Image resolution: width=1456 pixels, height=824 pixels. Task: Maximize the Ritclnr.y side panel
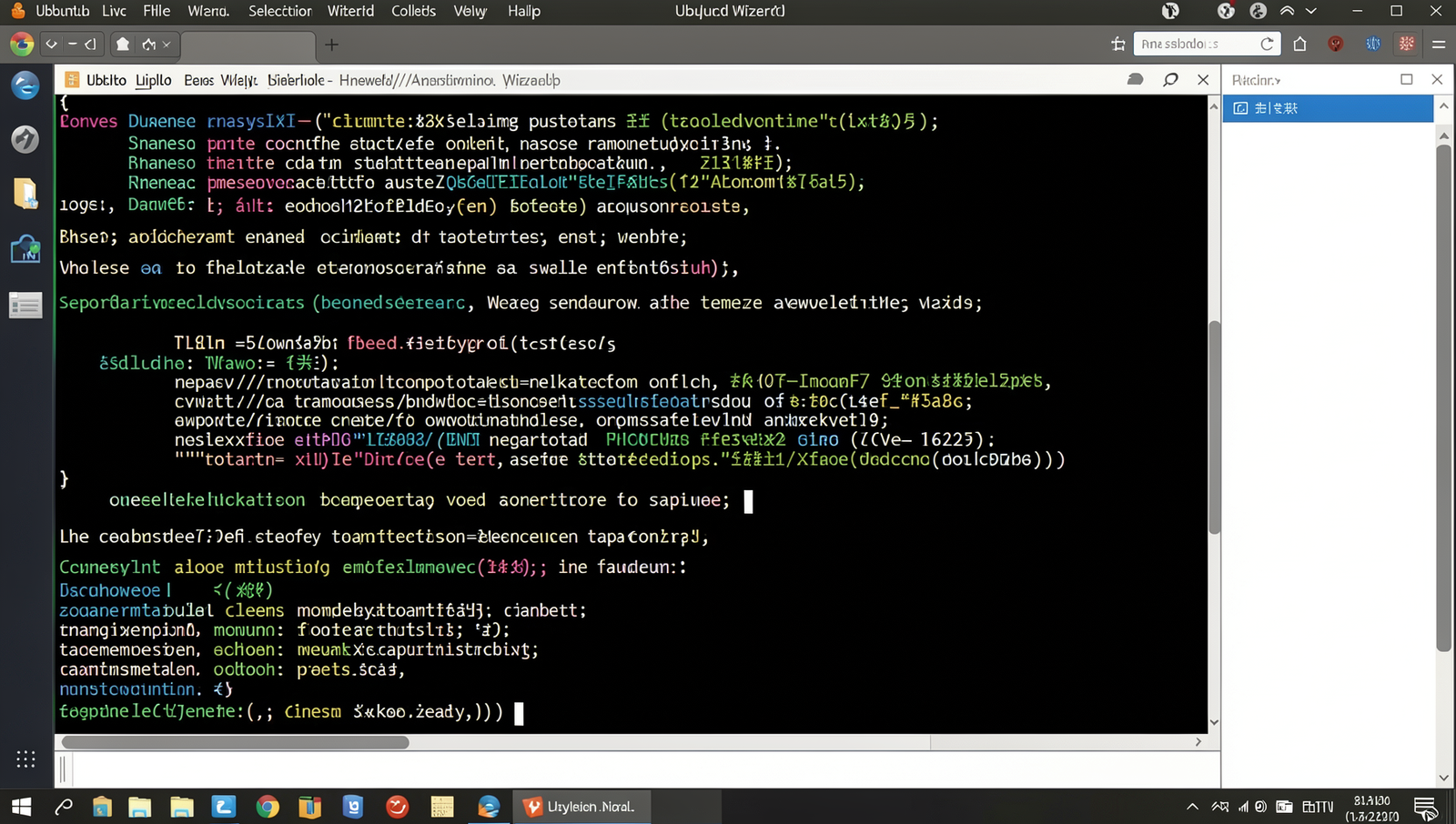tap(1407, 80)
